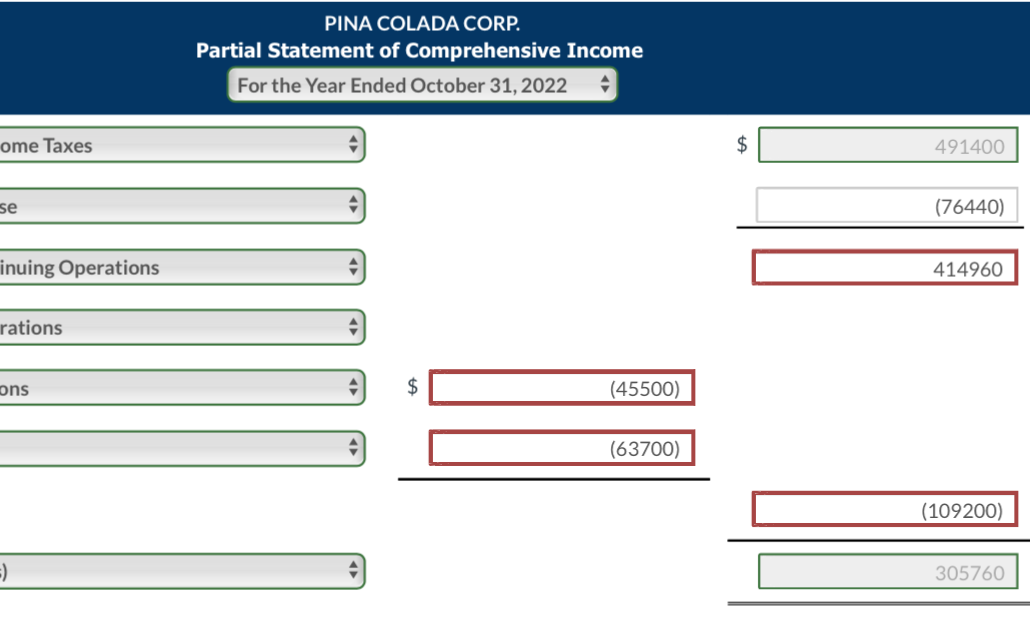
Task: Click the double-arrow icon on the date selector
Action: coord(605,85)
